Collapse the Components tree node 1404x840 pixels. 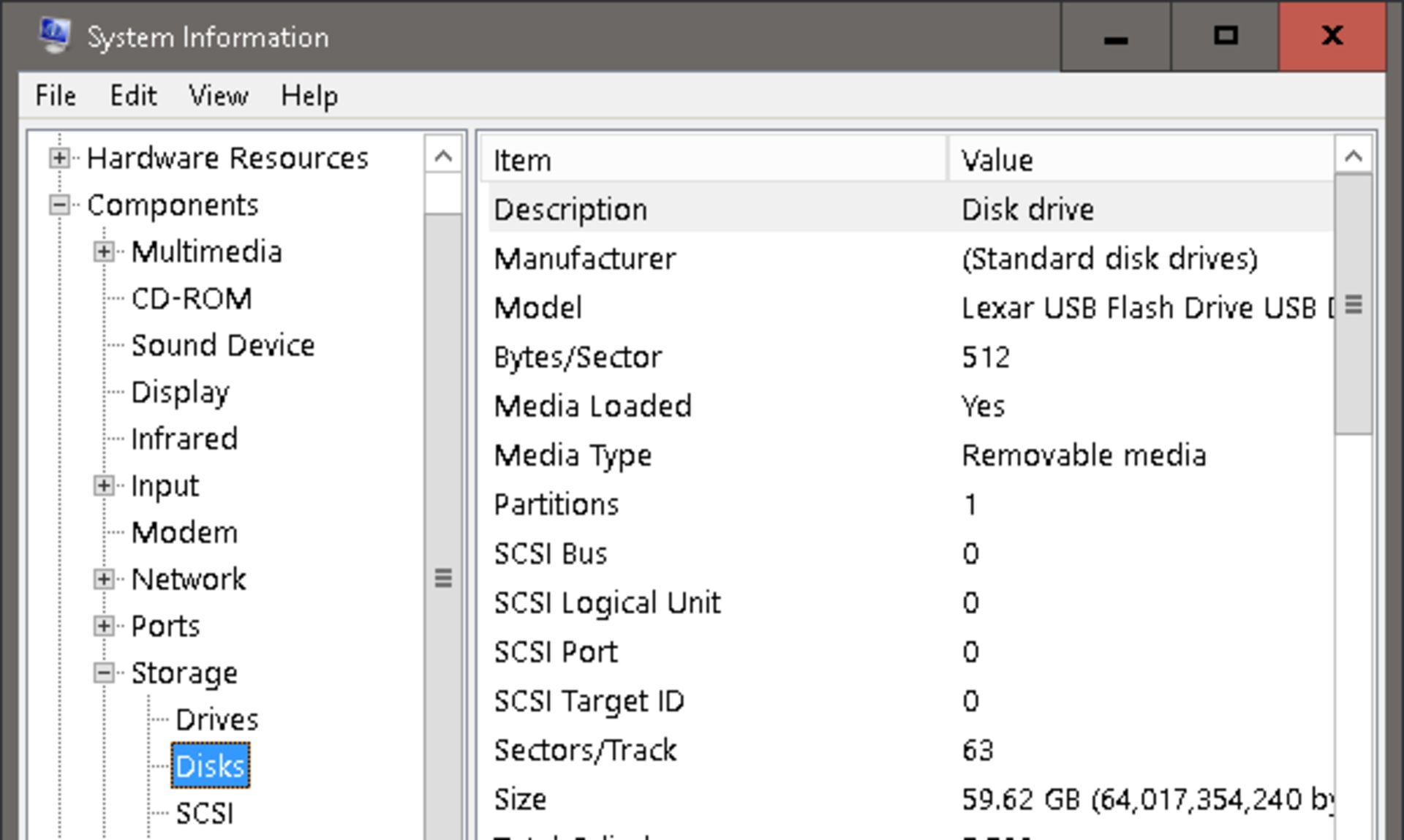[59, 205]
